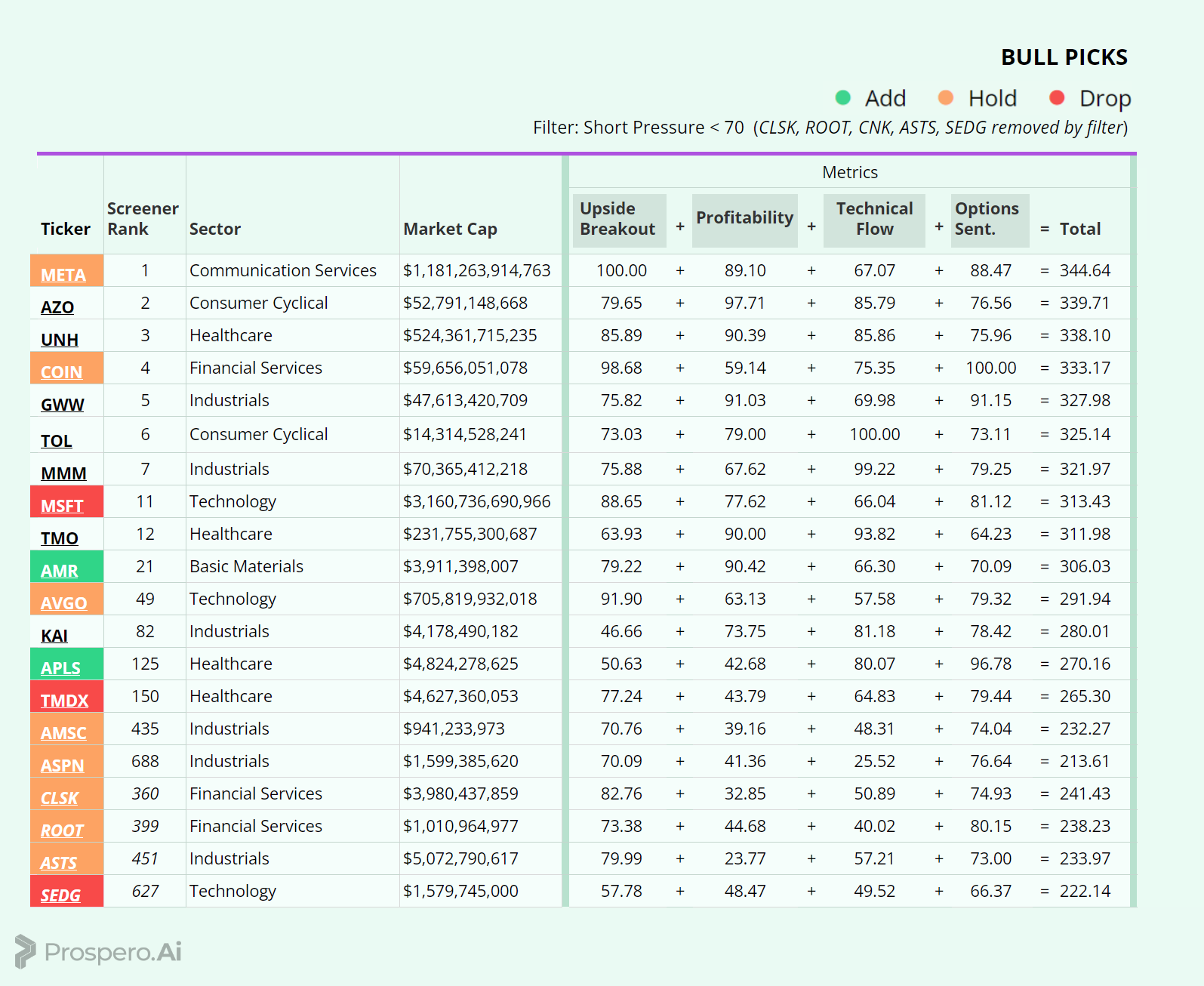Viewport: 1204px width, 986px height.
Task: Click the Filter: Short Pressure < 70 text
Action: (639, 128)
